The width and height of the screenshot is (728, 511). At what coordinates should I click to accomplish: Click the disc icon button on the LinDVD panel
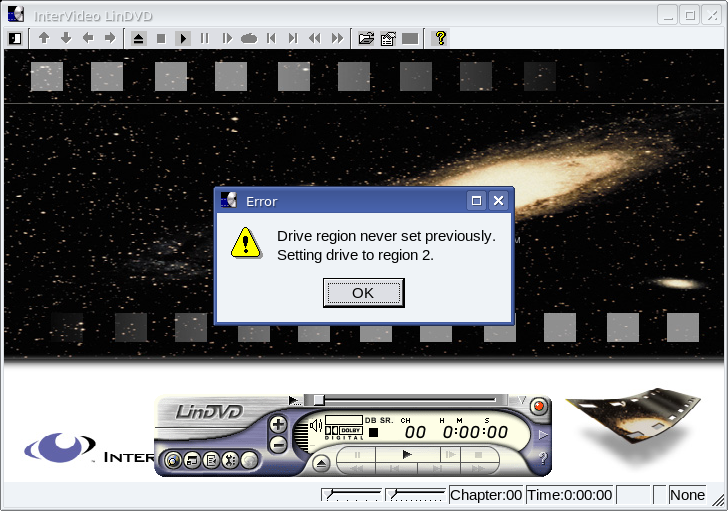tap(173, 460)
